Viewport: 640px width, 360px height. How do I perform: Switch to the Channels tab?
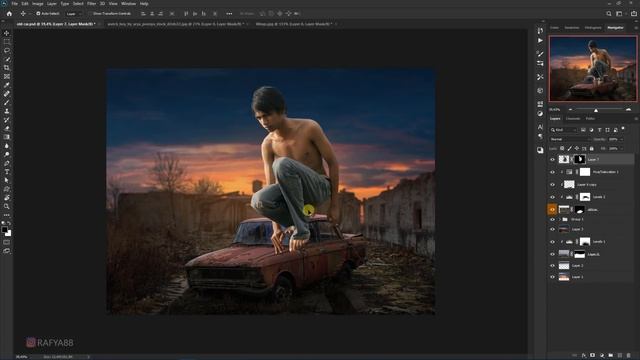[573, 119]
